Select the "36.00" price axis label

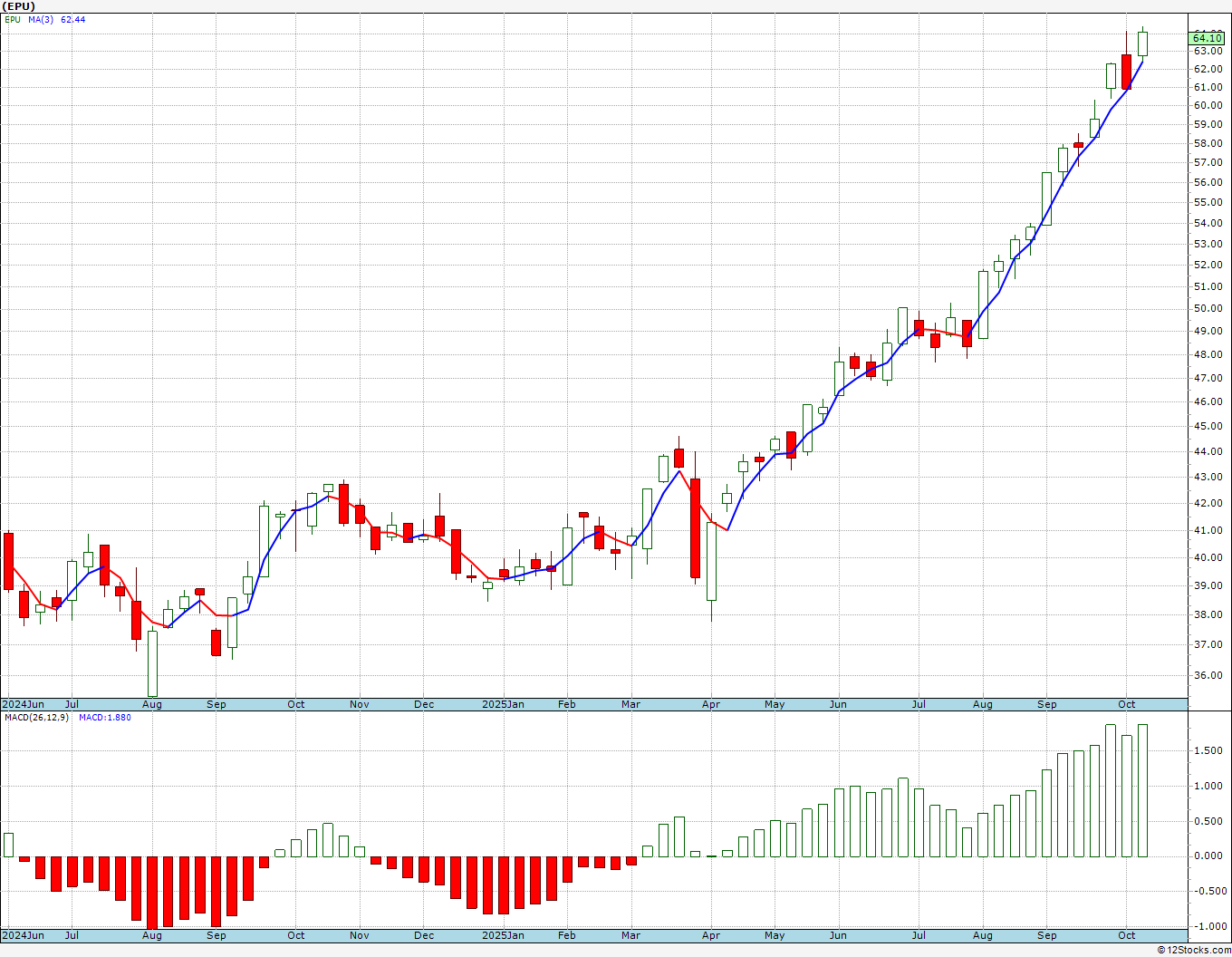tap(1208, 675)
